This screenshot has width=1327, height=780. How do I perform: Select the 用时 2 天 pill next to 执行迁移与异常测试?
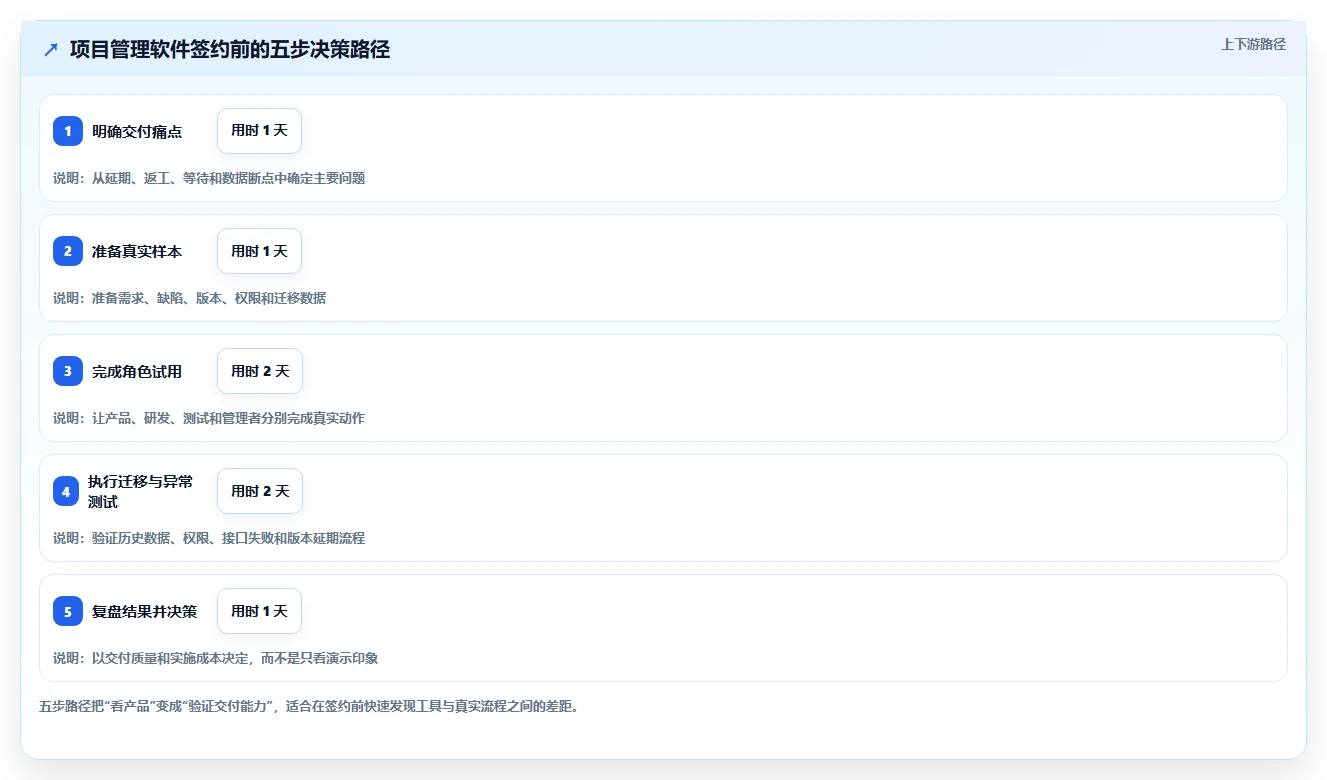pyautogui.click(x=260, y=491)
